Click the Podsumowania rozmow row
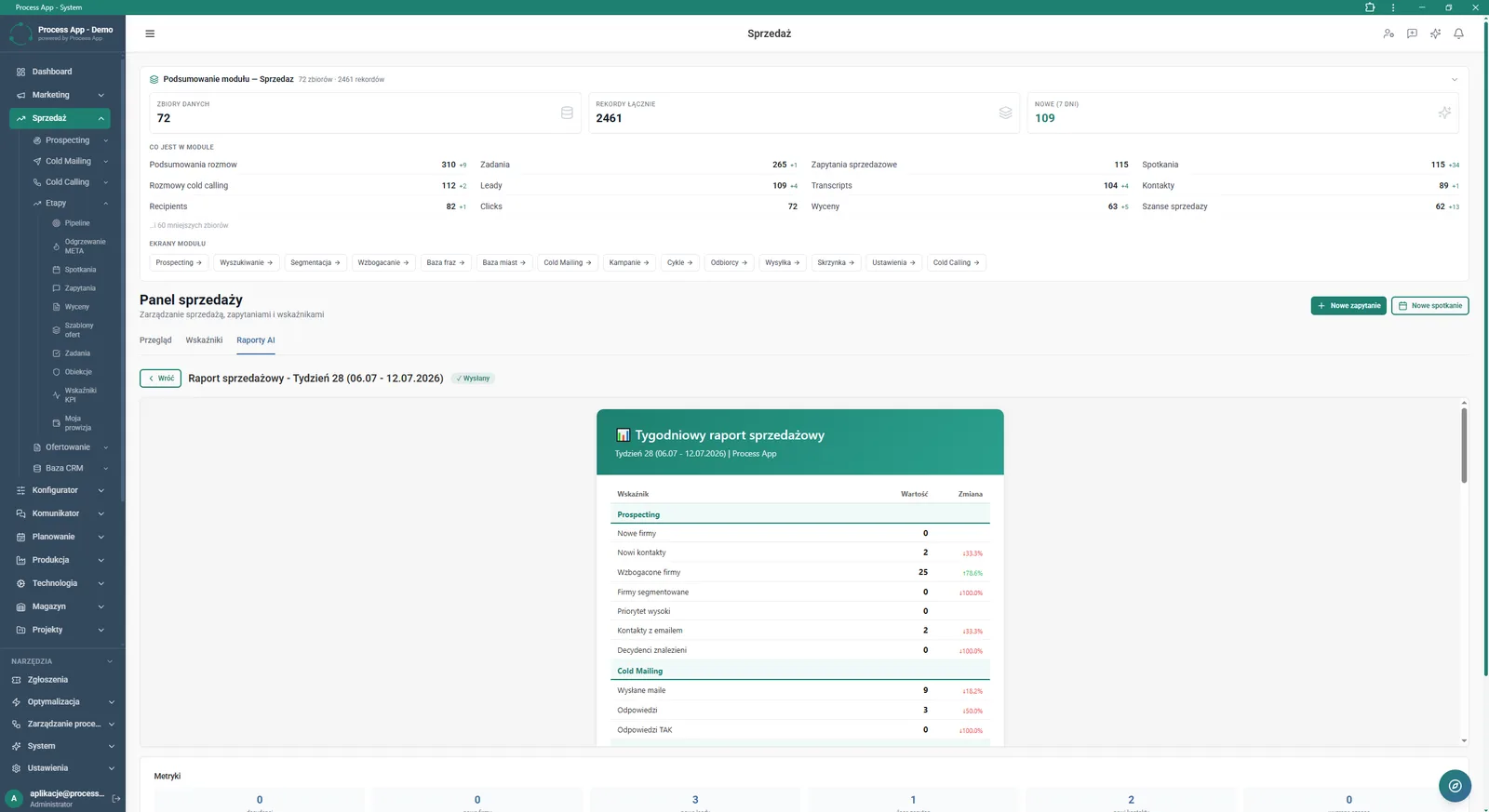This screenshot has width=1489, height=812. (308, 165)
